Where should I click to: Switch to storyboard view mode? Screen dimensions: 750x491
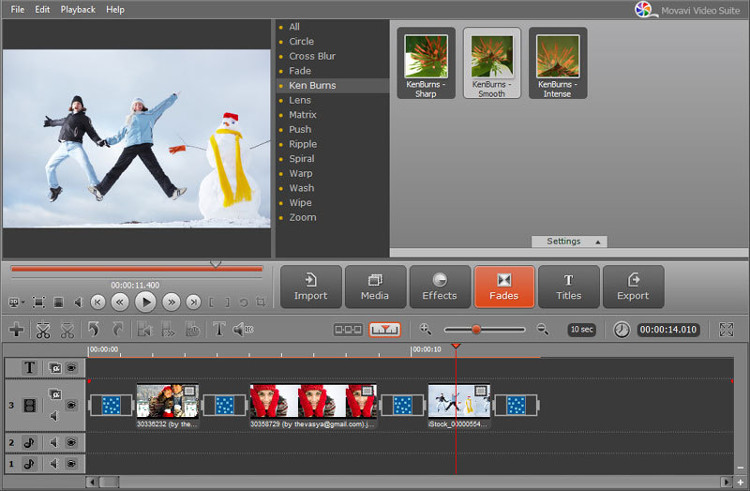[348, 329]
